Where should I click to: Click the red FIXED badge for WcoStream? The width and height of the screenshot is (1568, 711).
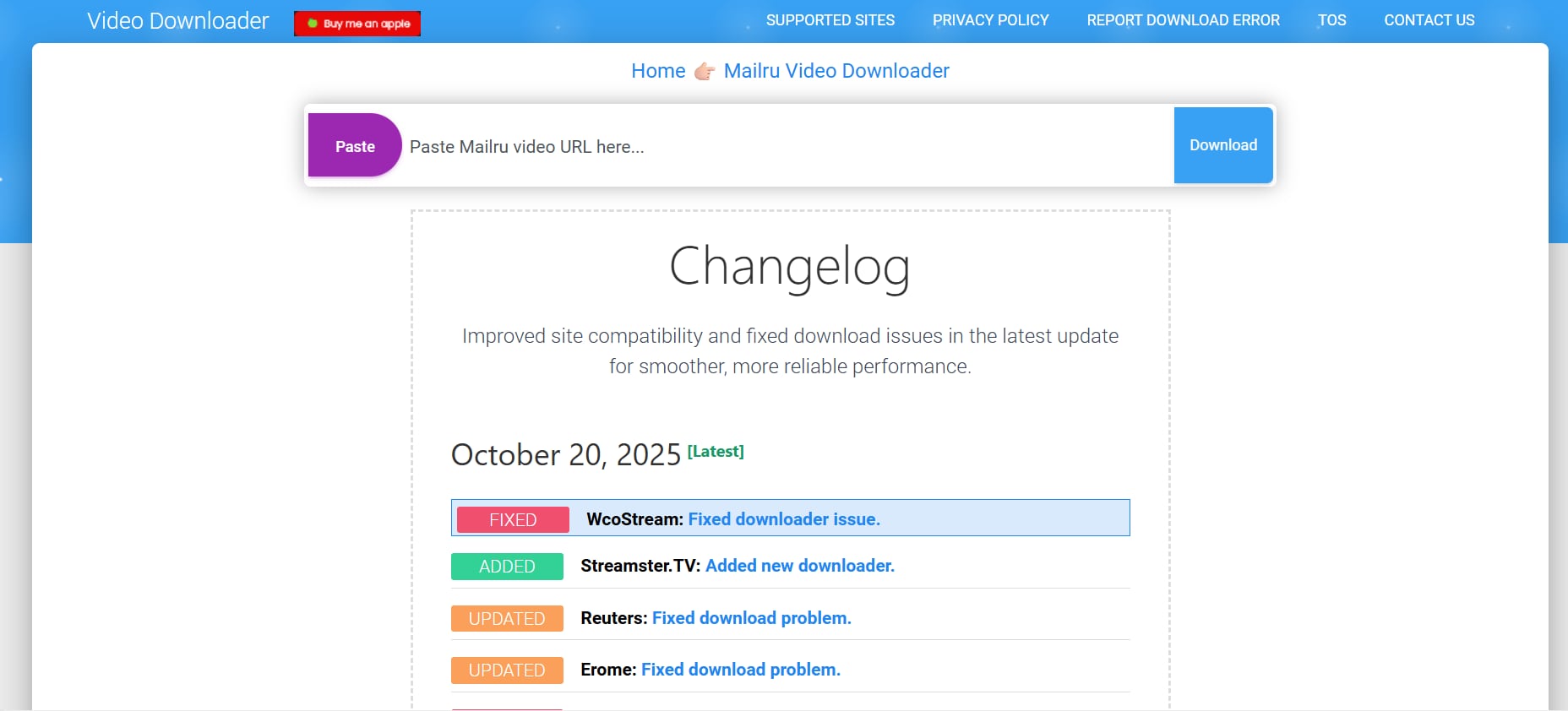(513, 520)
